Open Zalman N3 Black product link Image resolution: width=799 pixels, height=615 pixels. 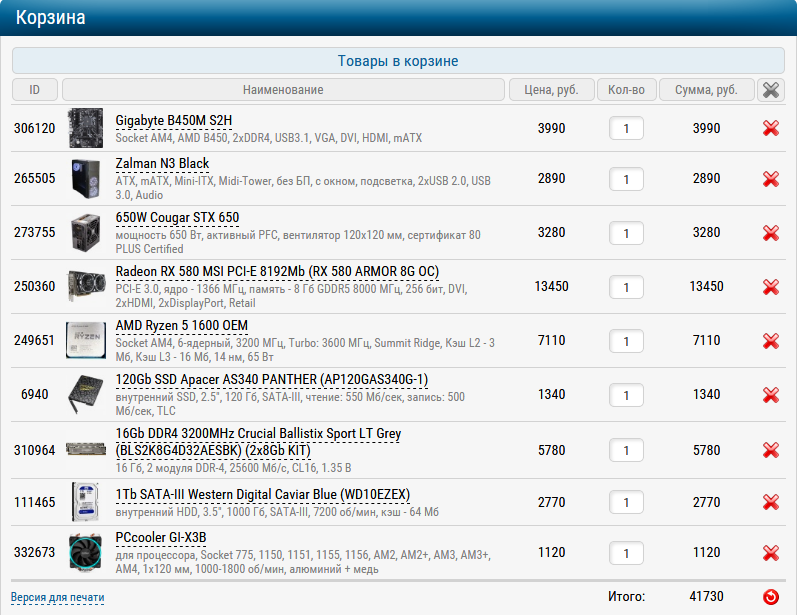click(x=162, y=164)
